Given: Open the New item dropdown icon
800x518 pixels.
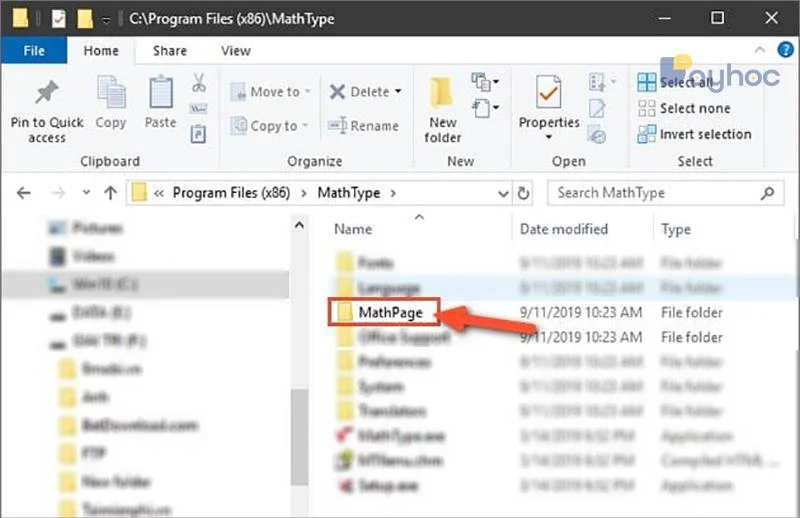Looking at the screenshot, I should (485, 82).
